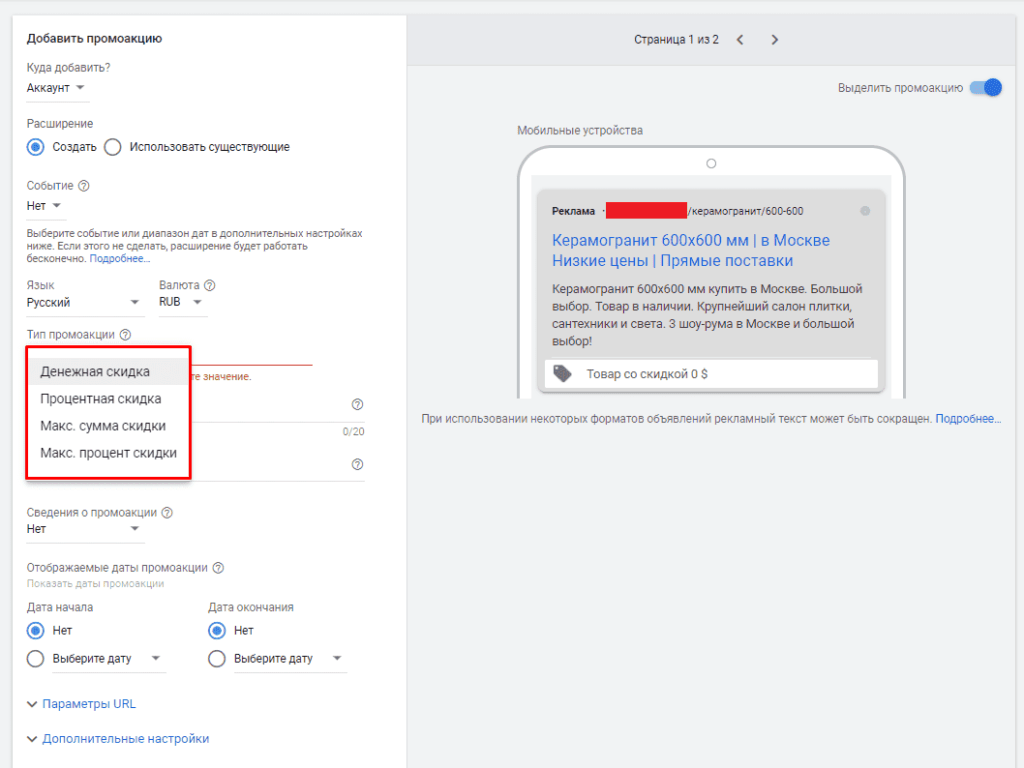1024x768 pixels.
Task: Open Валюта dropdown showing RUB
Action: (182, 302)
